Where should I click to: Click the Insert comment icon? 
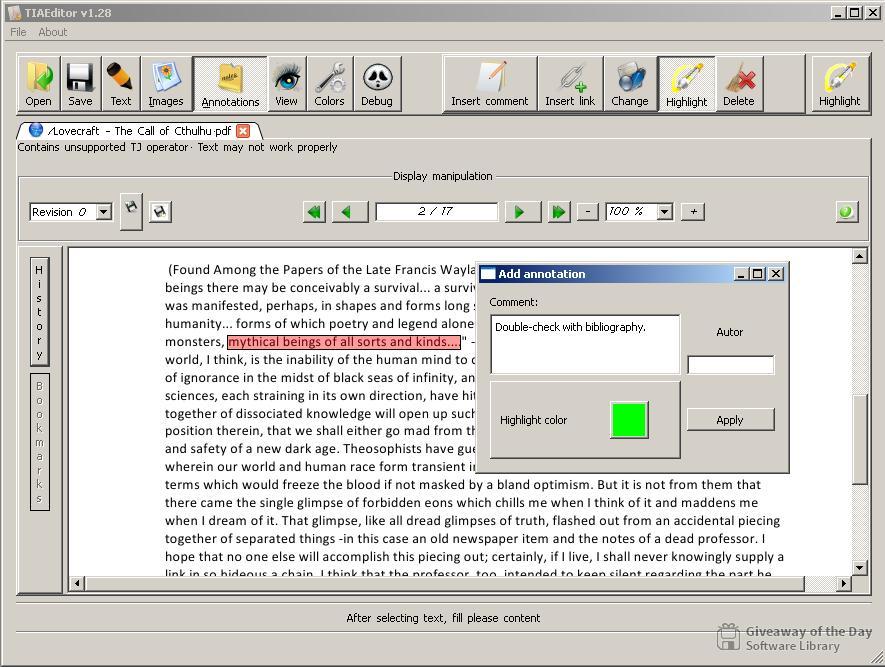[x=490, y=84]
